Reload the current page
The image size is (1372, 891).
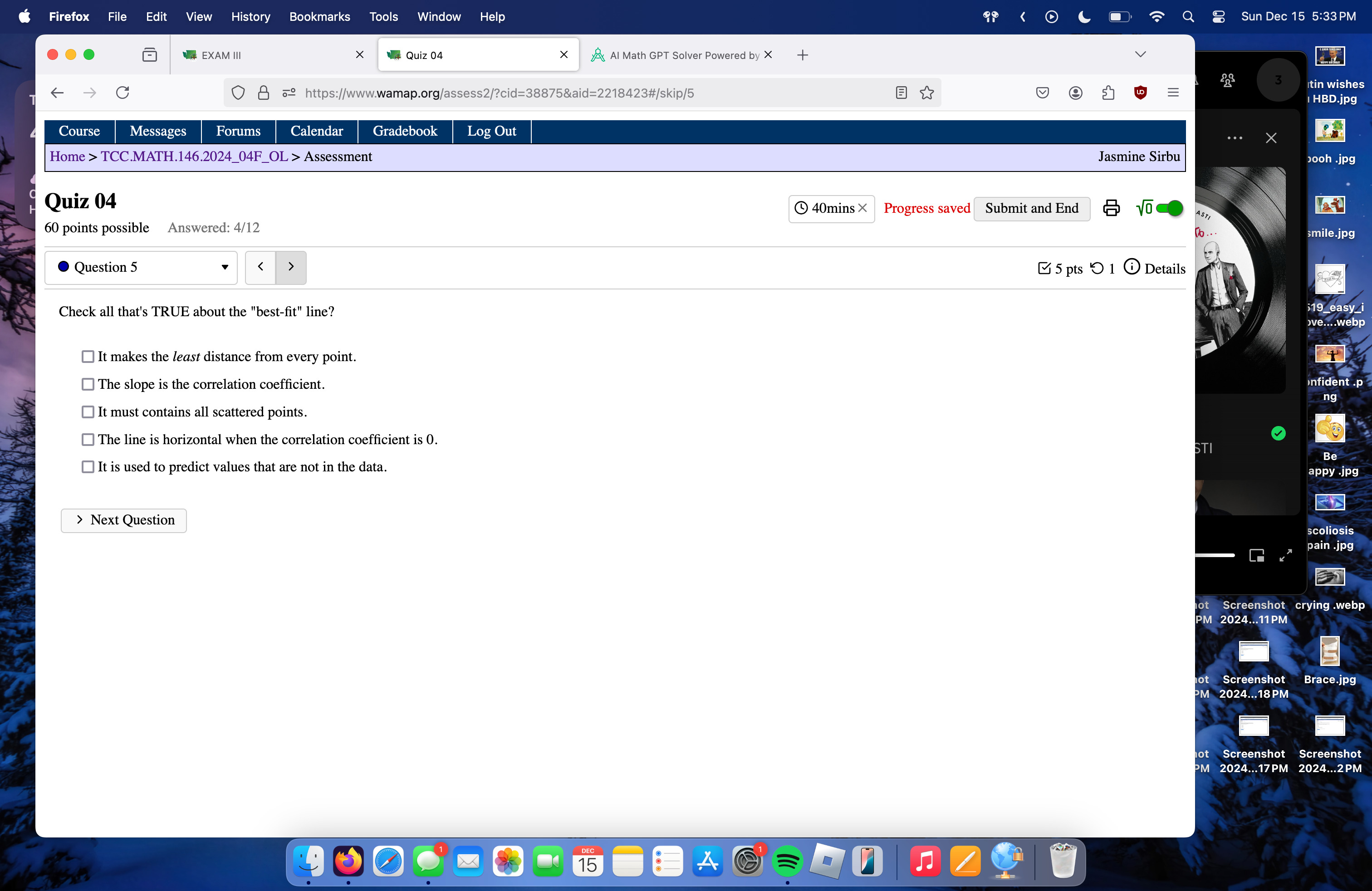click(x=122, y=93)
